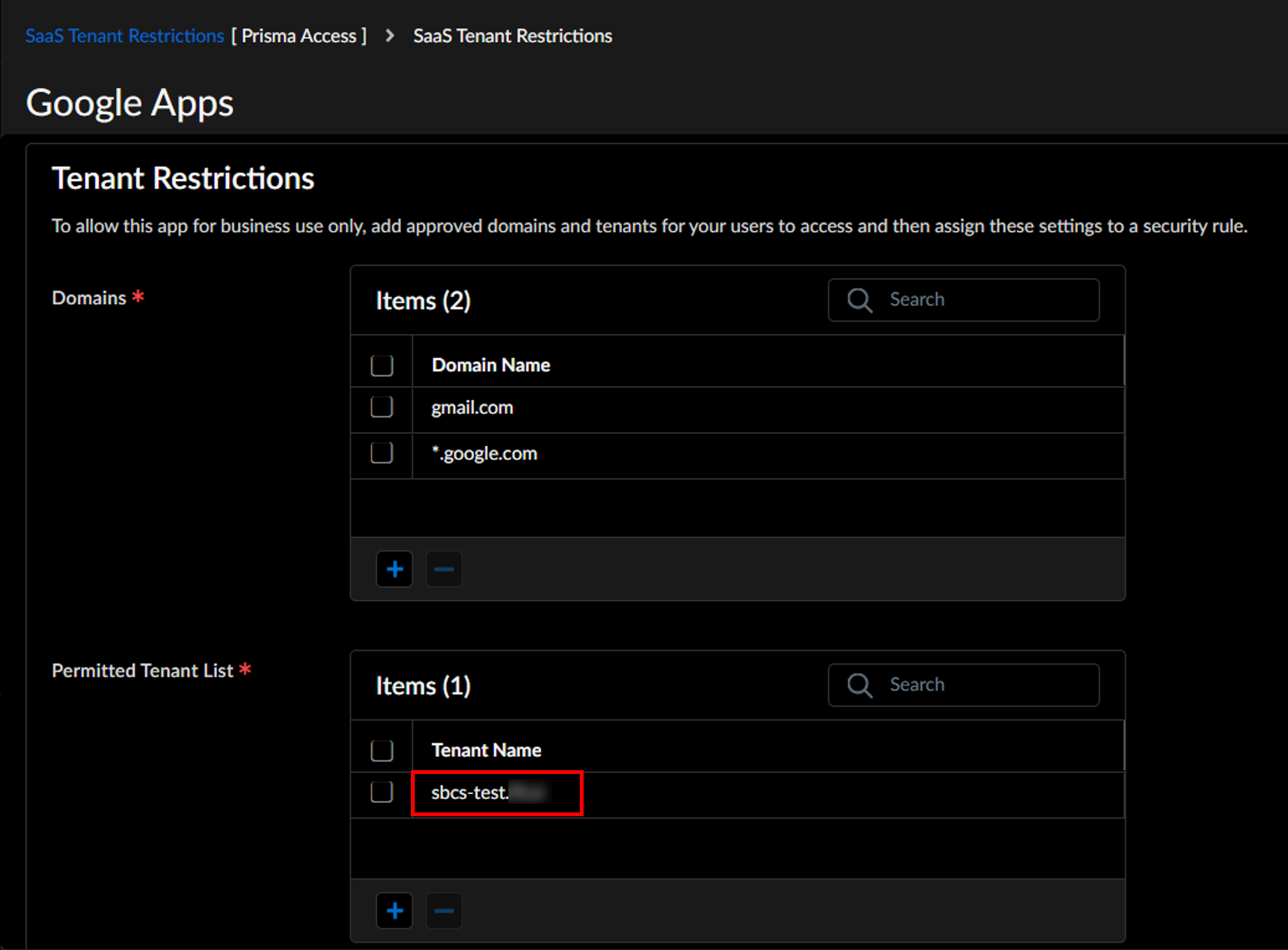Click the Domains field label

[x=89, y=298]
